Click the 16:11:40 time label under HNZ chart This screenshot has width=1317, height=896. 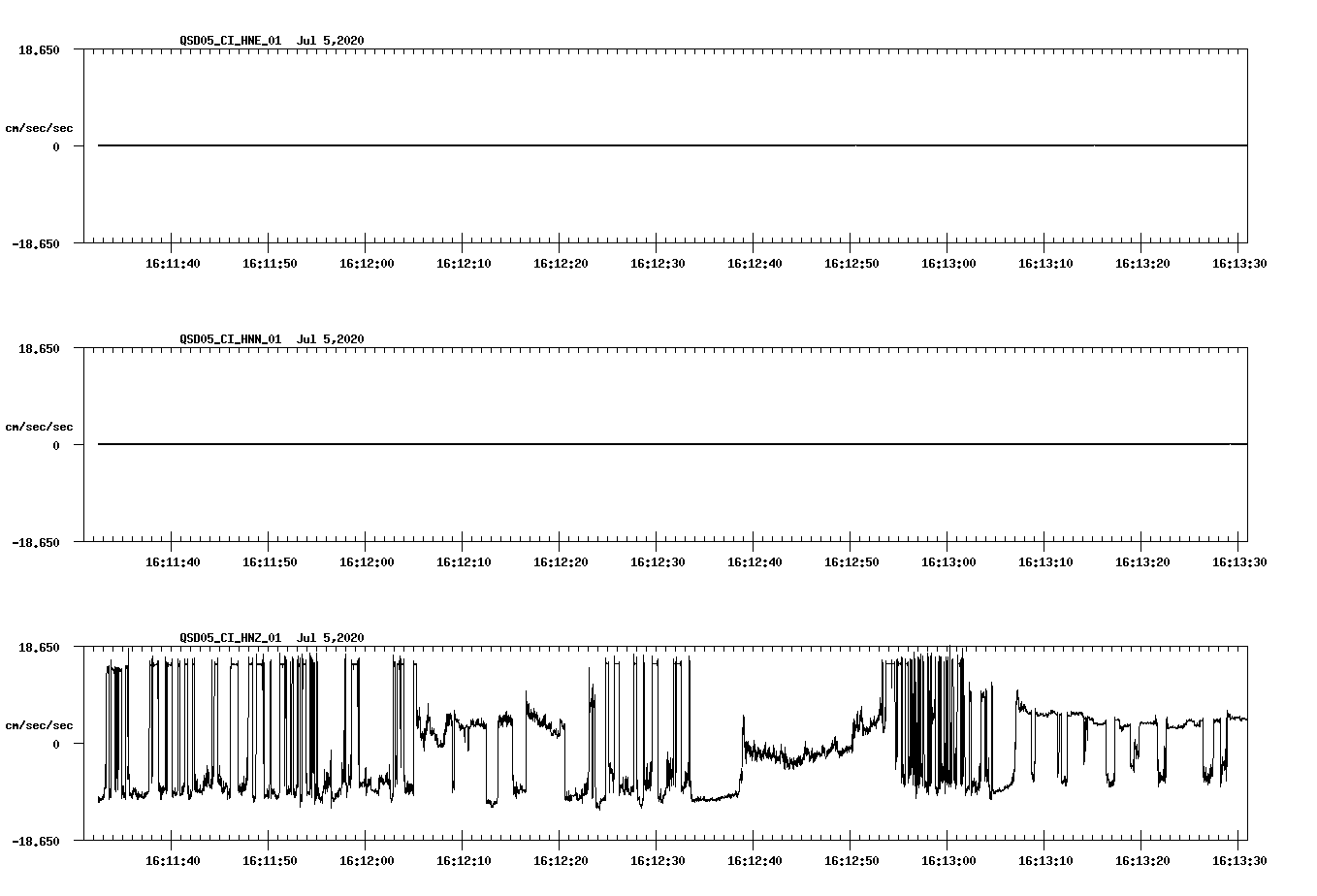coord(173,861)
